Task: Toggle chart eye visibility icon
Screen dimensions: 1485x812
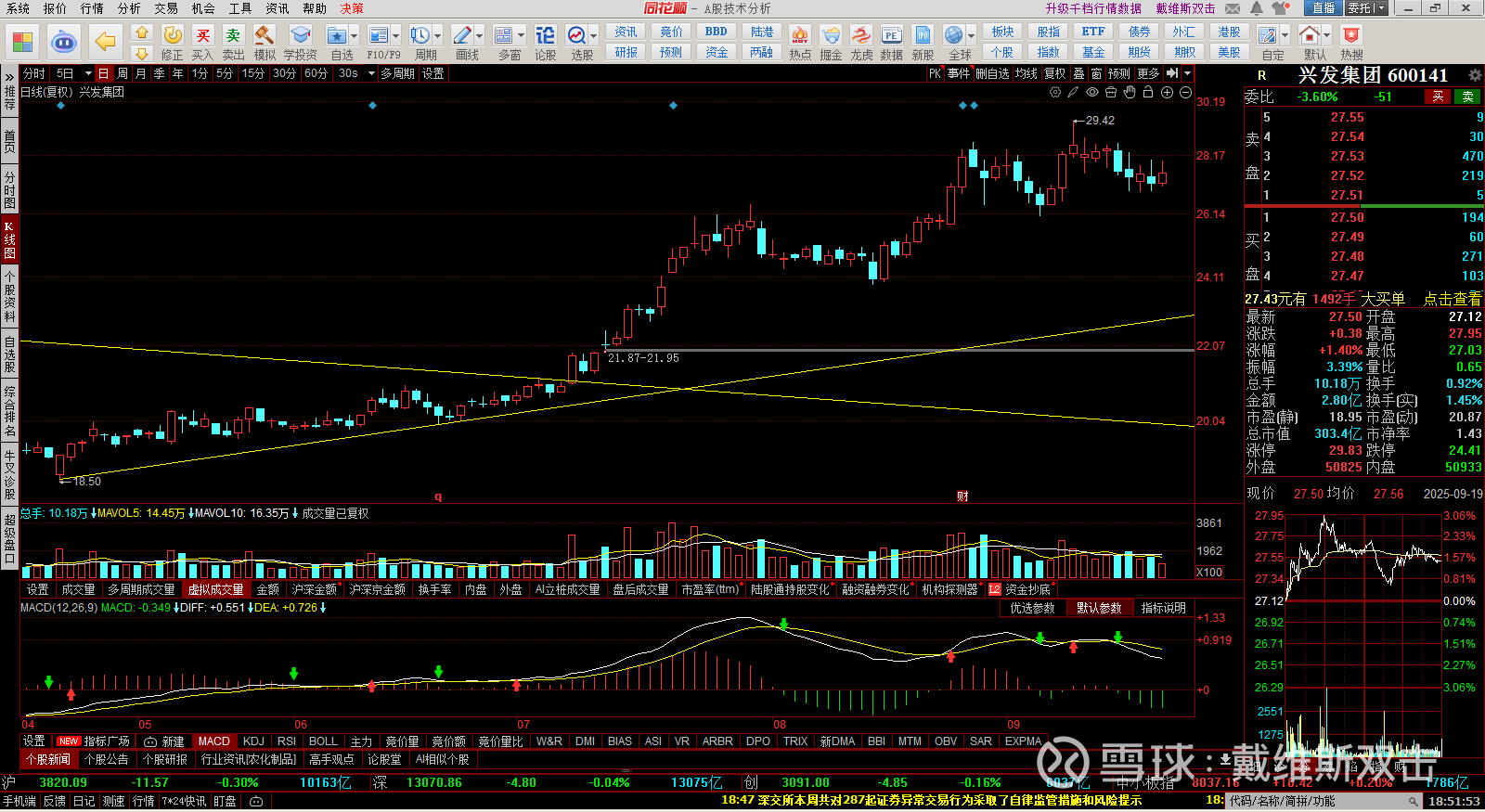Action: (x=1092, y=92)
